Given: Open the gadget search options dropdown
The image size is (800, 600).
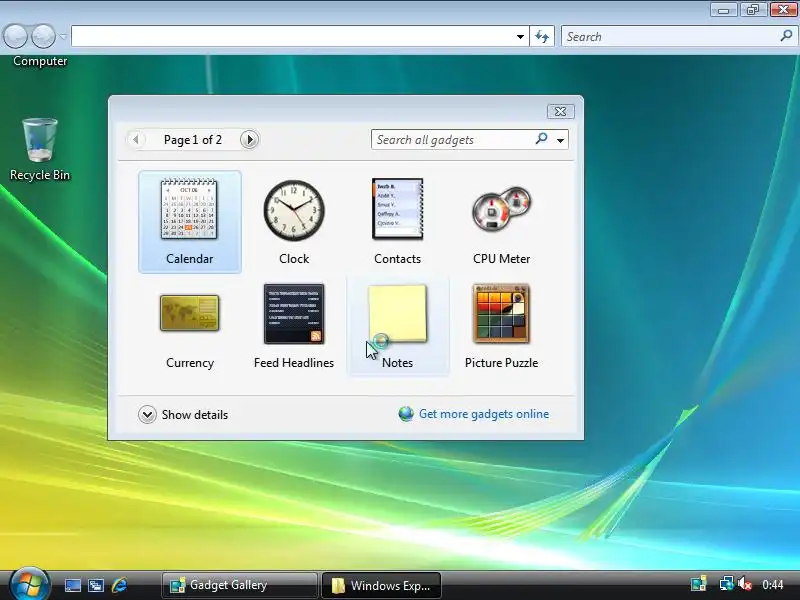Looking at the screenshot, I should [x=560, y=140].
